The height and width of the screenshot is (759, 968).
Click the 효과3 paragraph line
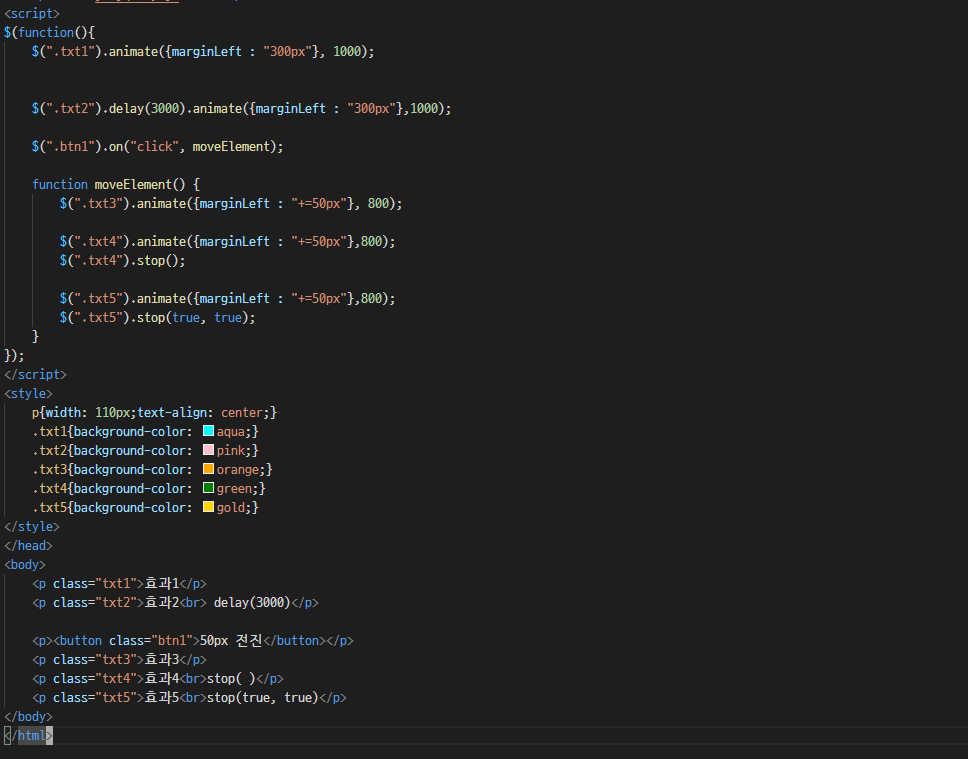tap(119, 660)
